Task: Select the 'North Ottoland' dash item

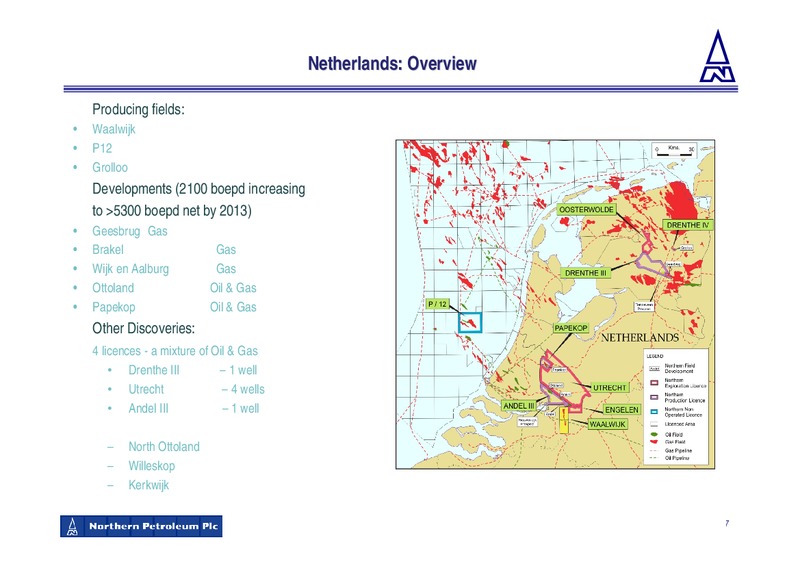Action: click(x=164, y=447)
